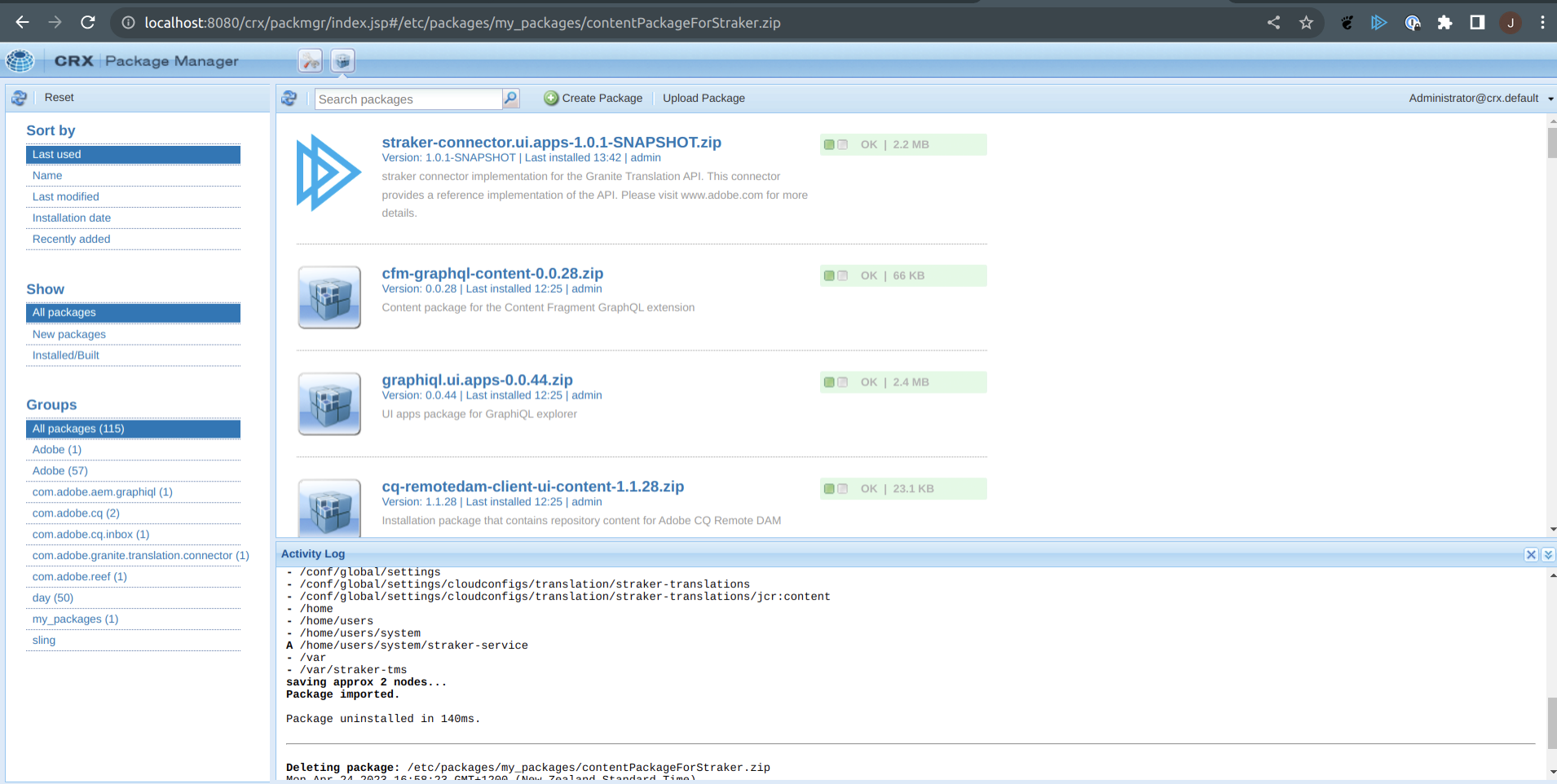Image resolution: width=1557 pixels, height=784 pixels.
Task: Select group day (50)
Action: pyautogui.click(x=133, y=598)
